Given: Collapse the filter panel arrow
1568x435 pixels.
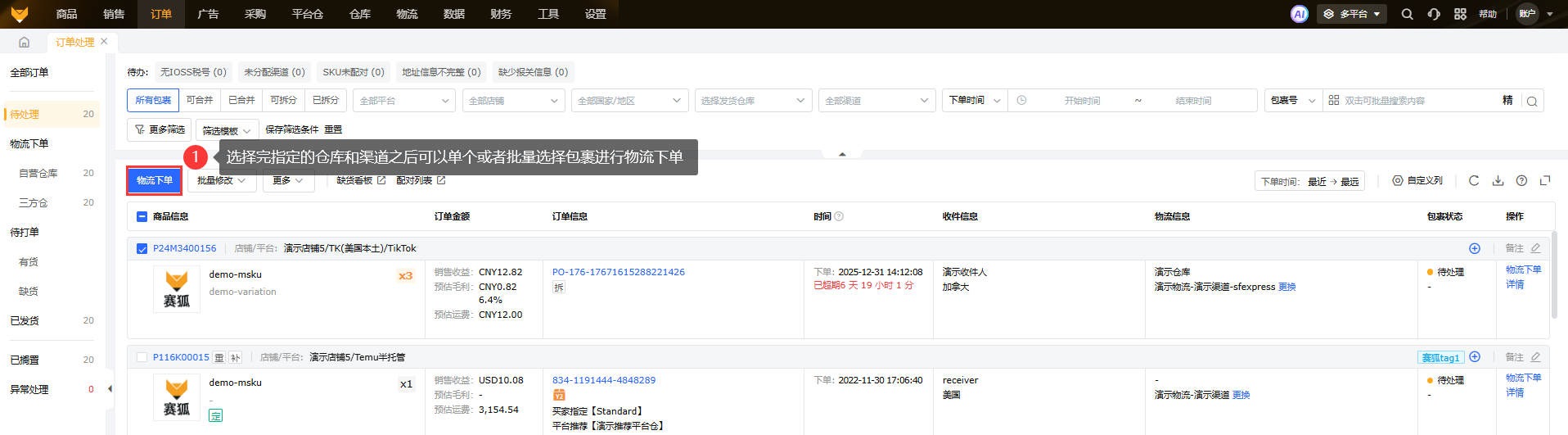Looking at the screenshot, I should 842,154.
